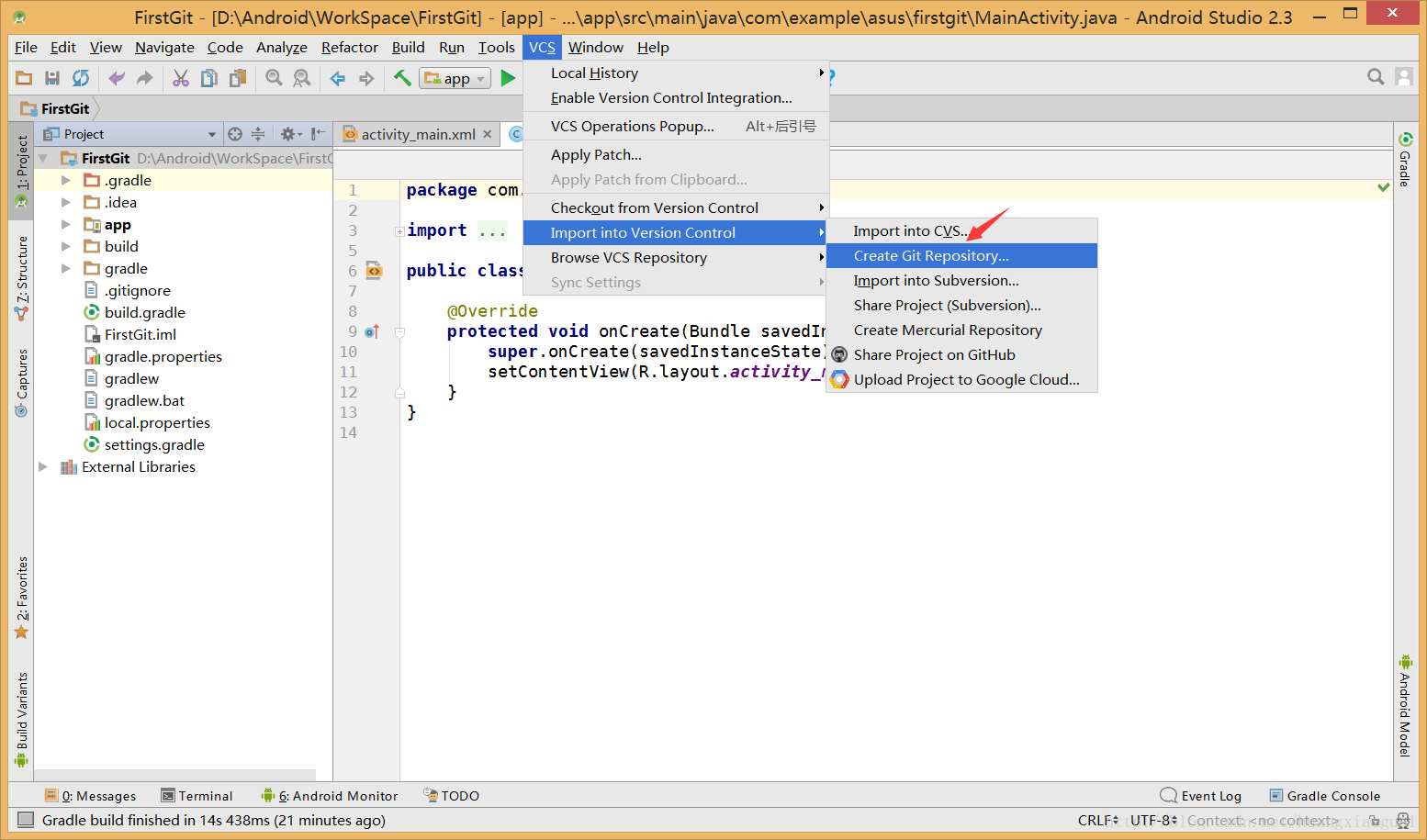Expand the app module folder

pyautogui.click(x=66, y=224)
